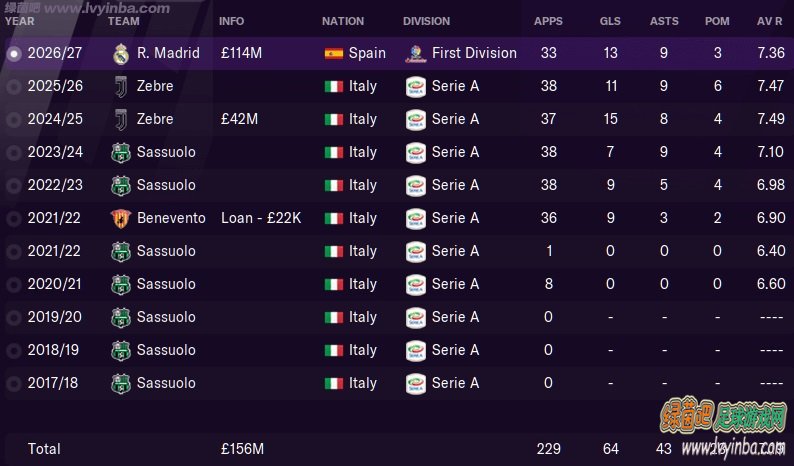Viewport: 794px width, 466px height.
Task: Sort by the GLS column header
Action: (610, 21)
